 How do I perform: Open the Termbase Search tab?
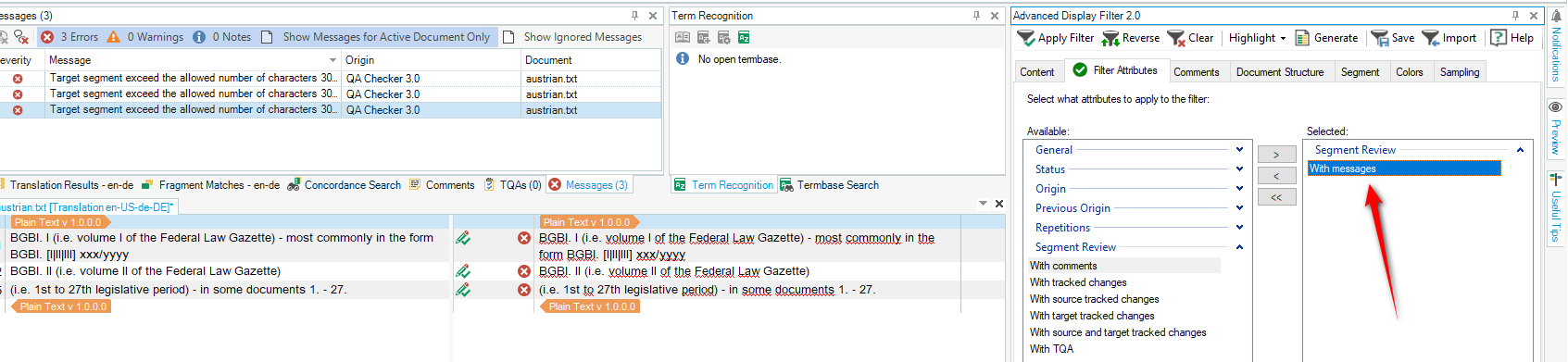click(829, 185)
